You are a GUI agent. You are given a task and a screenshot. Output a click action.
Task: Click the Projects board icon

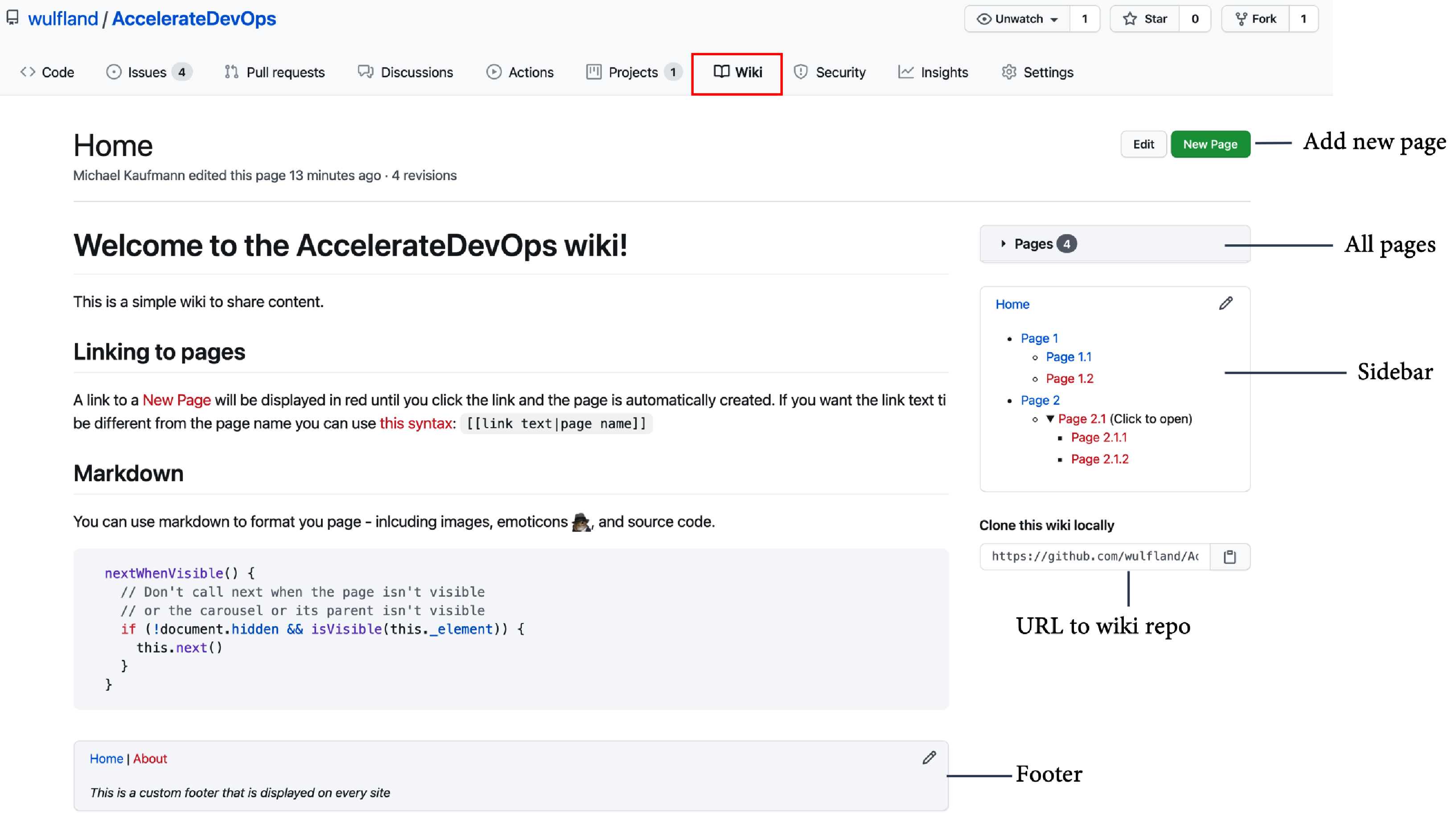[x=594, y=72]
